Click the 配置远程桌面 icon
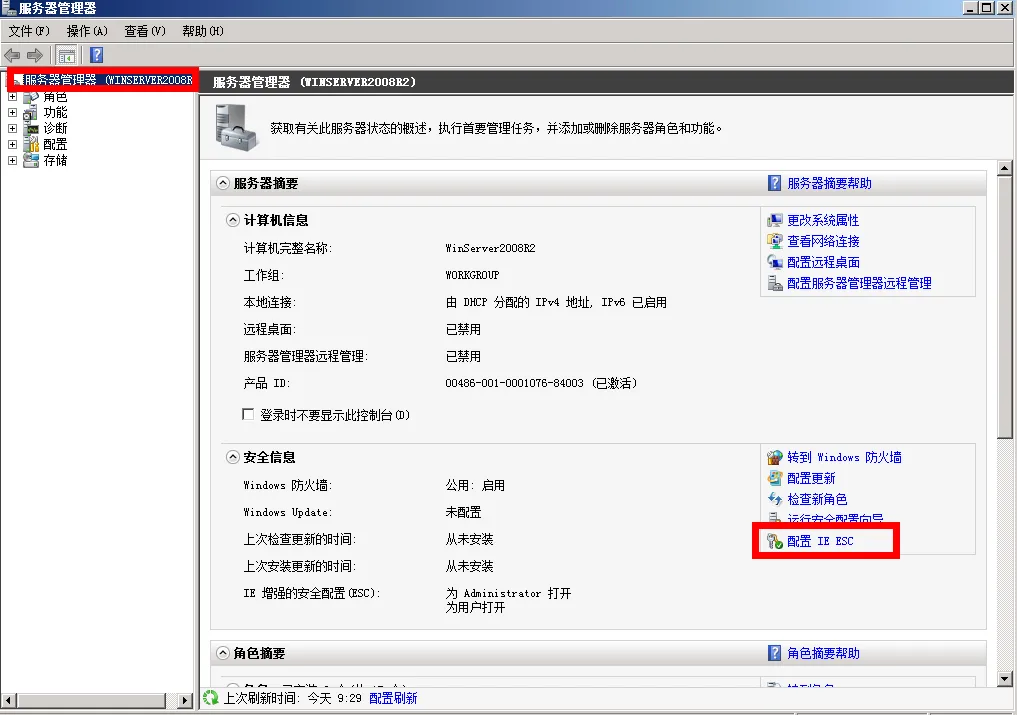This screenshot has height=715, width=1017. [775, 262]
